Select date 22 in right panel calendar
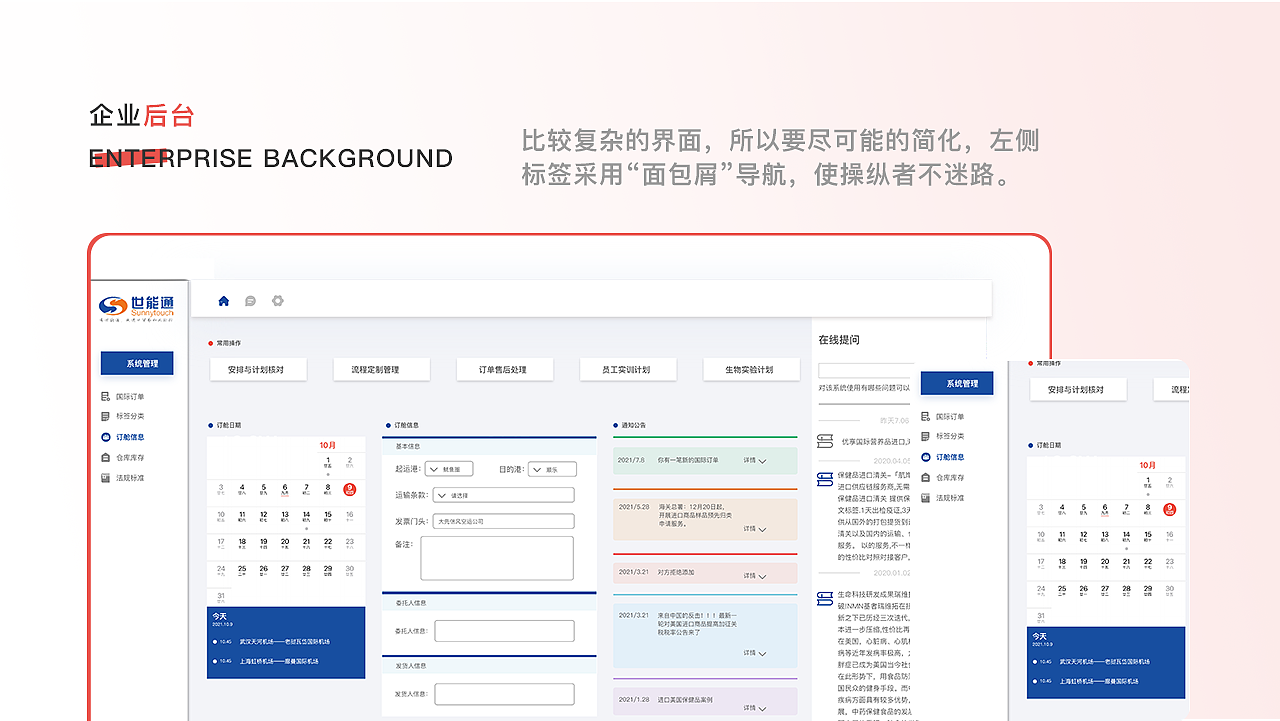The image size is (1280, 721). tap(1148, 564)
